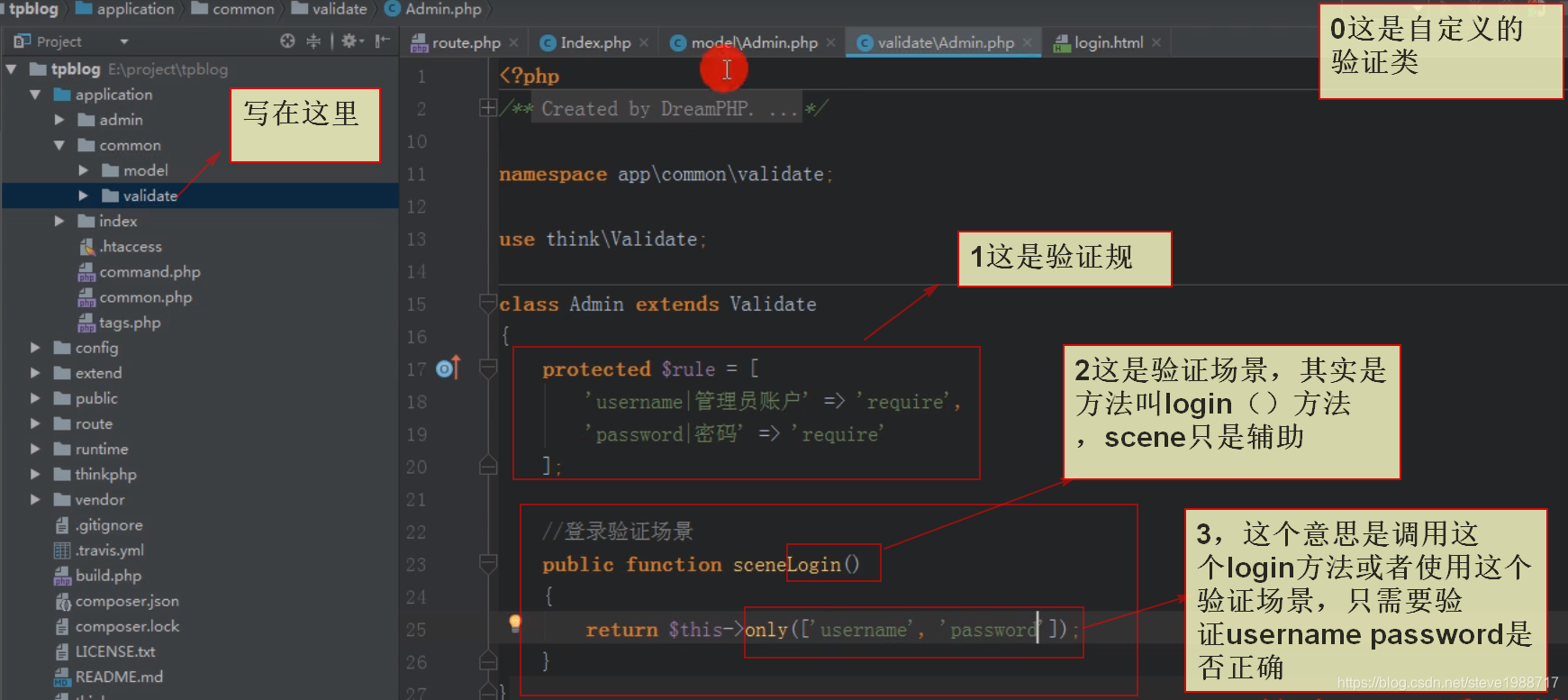Expand the model folder
Screen dimensions: 1568x700
84,170
